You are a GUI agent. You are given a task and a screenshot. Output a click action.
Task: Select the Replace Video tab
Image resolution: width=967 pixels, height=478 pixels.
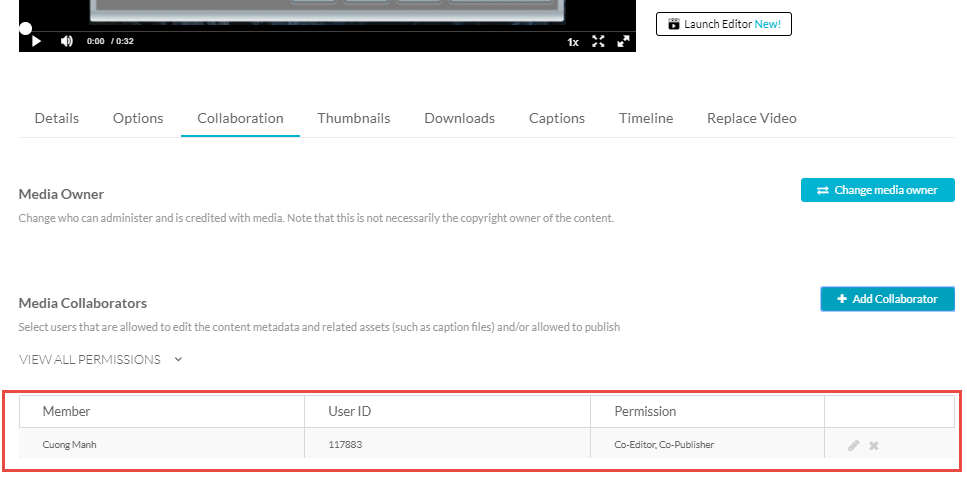(752, 118)
